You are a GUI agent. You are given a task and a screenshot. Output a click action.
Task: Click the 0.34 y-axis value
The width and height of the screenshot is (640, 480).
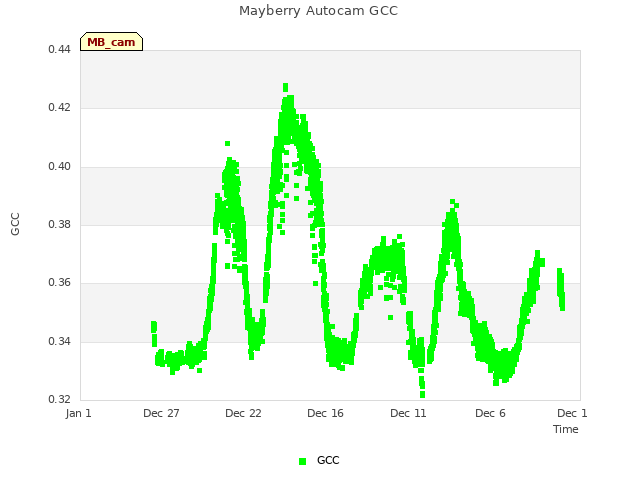(x=60, y=341)
